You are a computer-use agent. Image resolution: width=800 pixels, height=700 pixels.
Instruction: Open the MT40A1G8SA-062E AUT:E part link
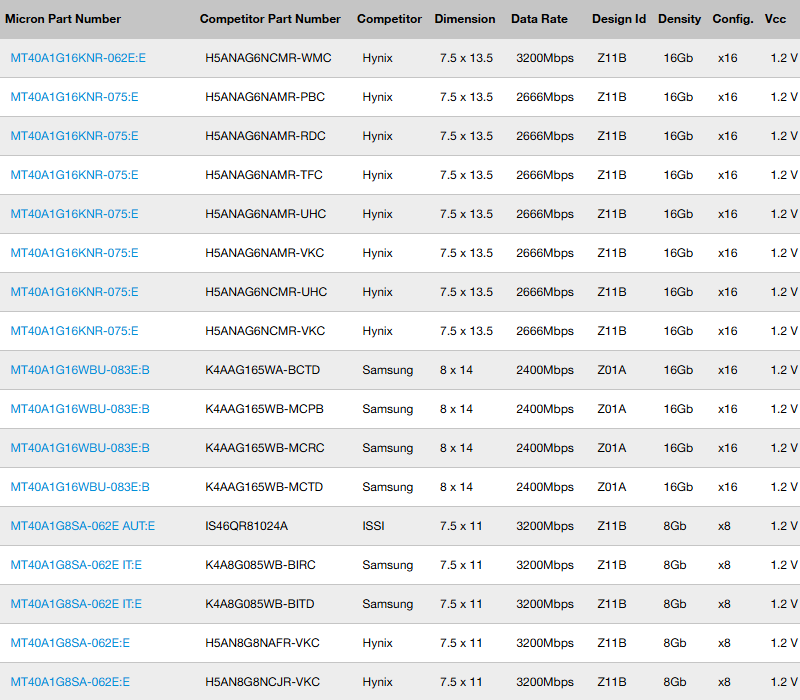click(83, 527)
